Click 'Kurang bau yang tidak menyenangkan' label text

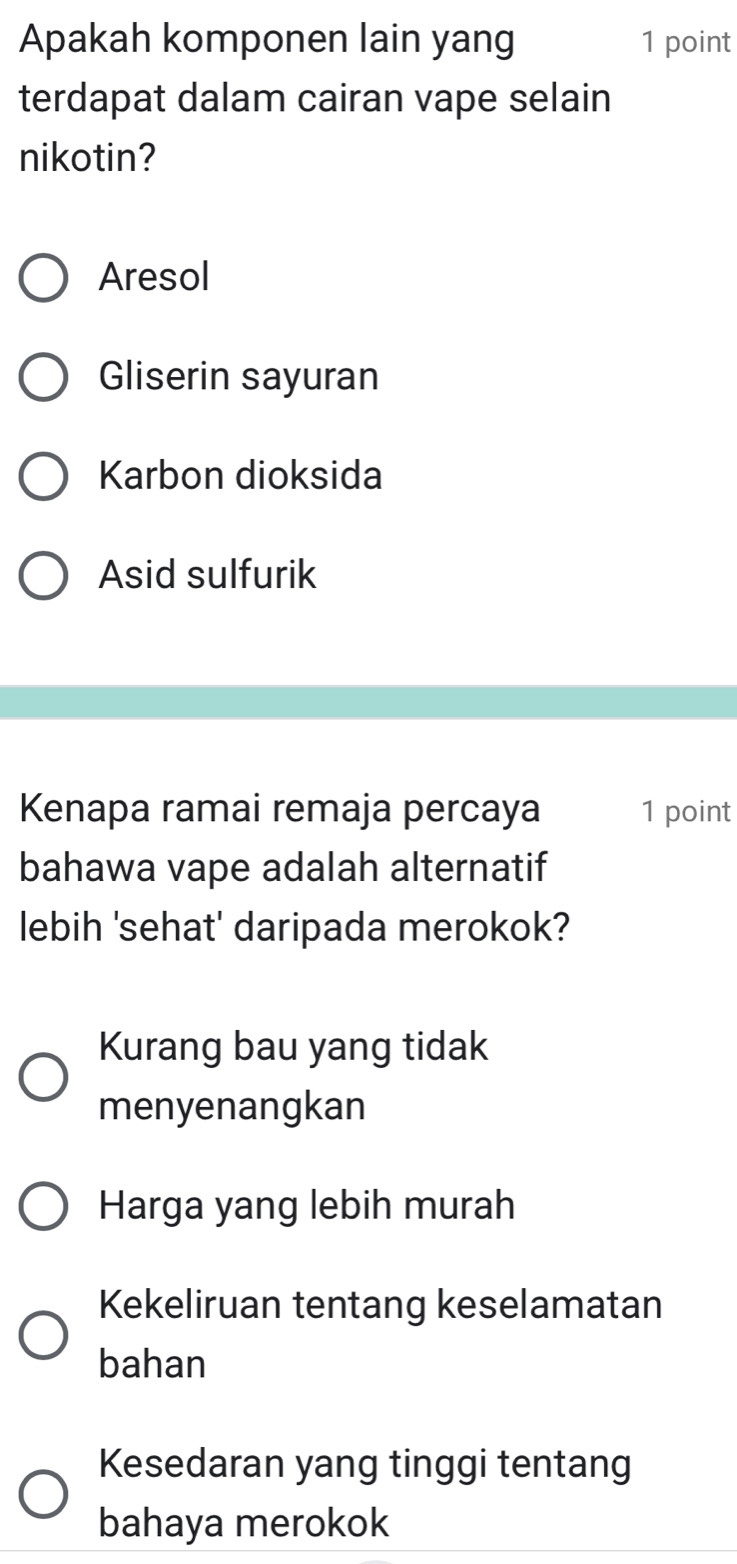[x=294, y=1048]
